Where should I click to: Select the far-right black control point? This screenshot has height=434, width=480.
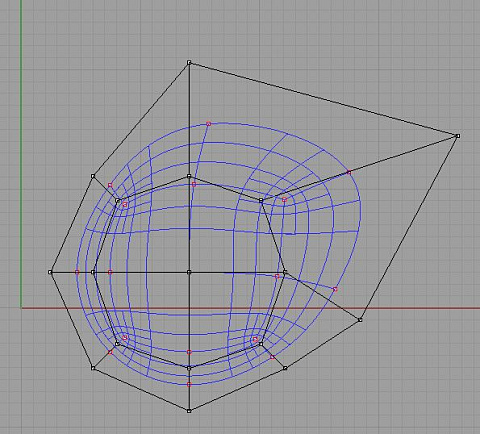[458, 136]
